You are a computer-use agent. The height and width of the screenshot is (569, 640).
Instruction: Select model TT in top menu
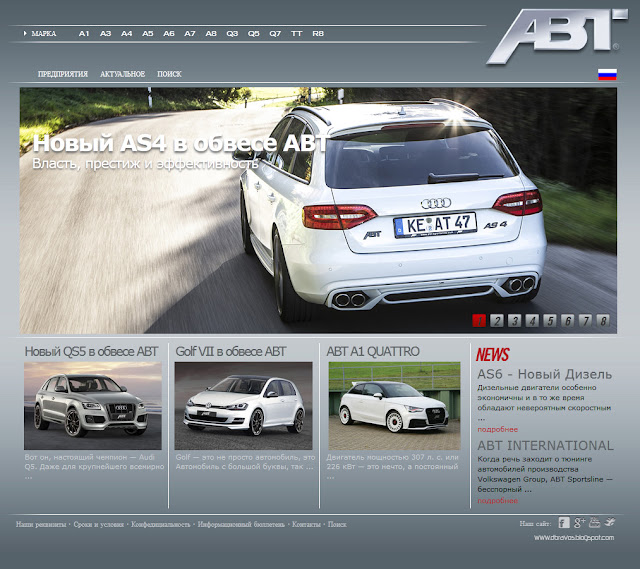tap(297, 33)
